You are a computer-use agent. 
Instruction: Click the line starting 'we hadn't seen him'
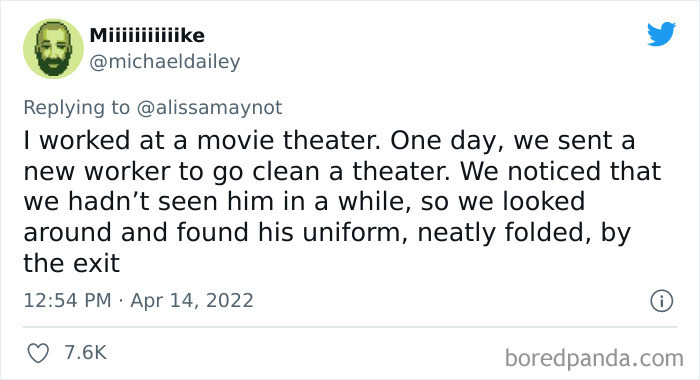[304, 202]
